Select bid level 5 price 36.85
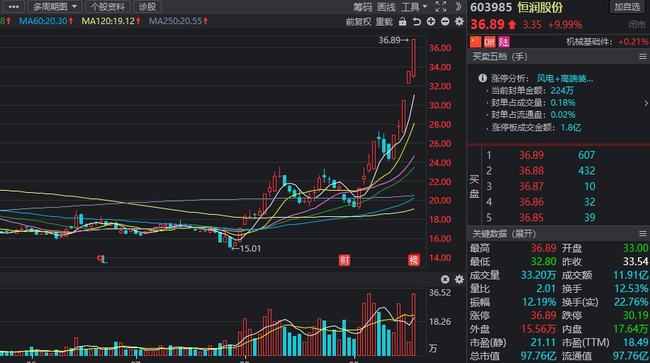The width and height of the screenshot is (650, 363). [x=531, y=218]
